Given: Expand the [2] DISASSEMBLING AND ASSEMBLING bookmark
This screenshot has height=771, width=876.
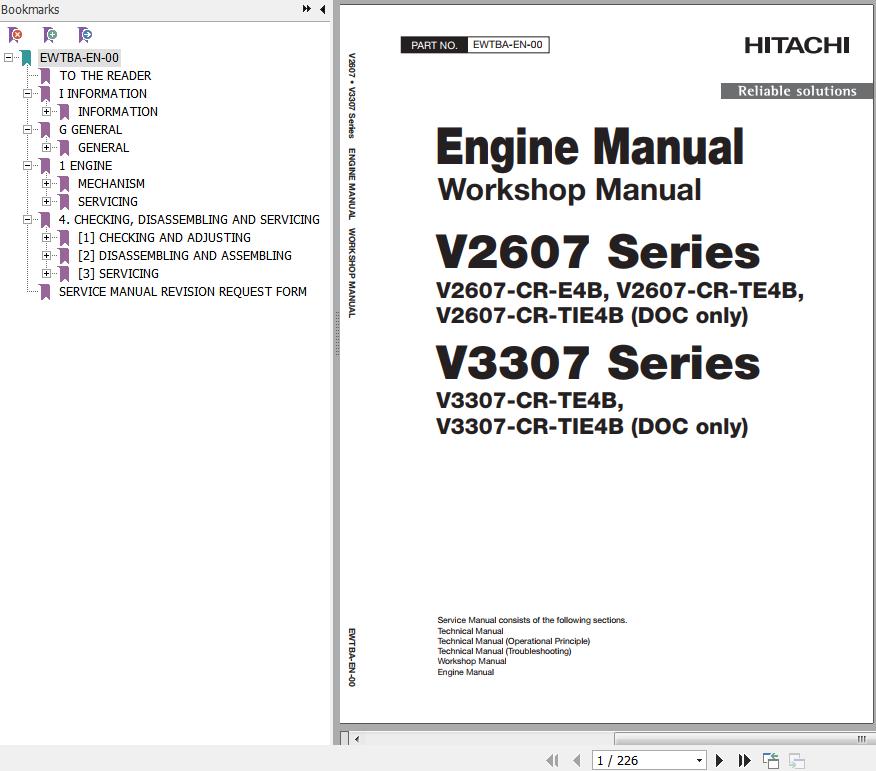Looking at the screenshot, I should [46, 255].
